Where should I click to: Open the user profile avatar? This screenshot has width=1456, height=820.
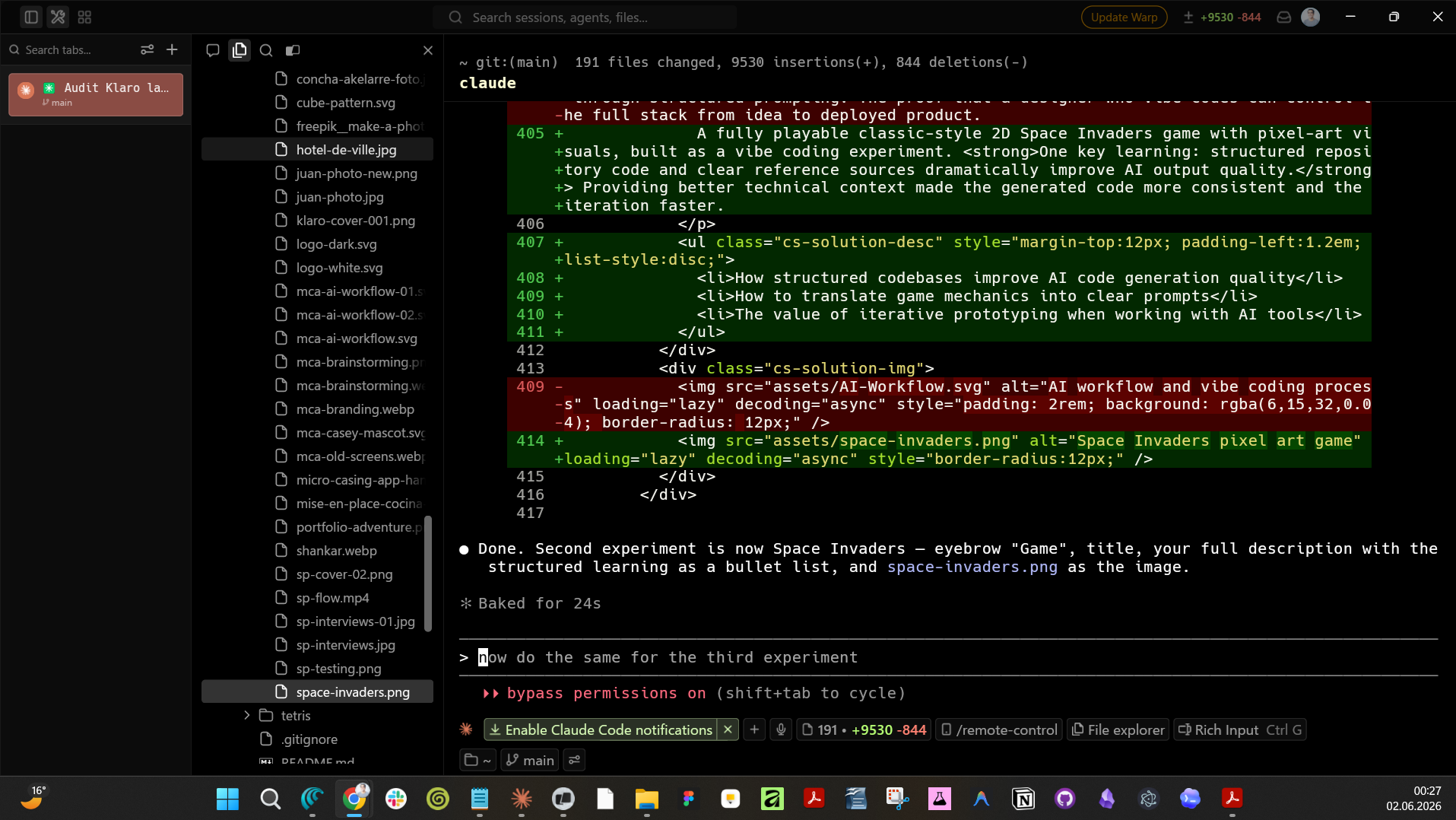coord(1311,17)
